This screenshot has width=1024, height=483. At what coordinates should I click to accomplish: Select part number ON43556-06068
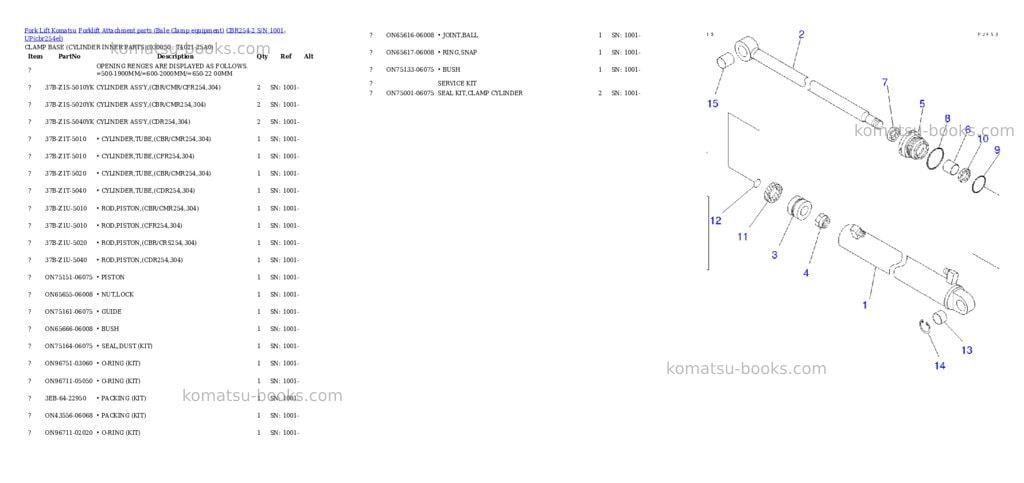69,416
